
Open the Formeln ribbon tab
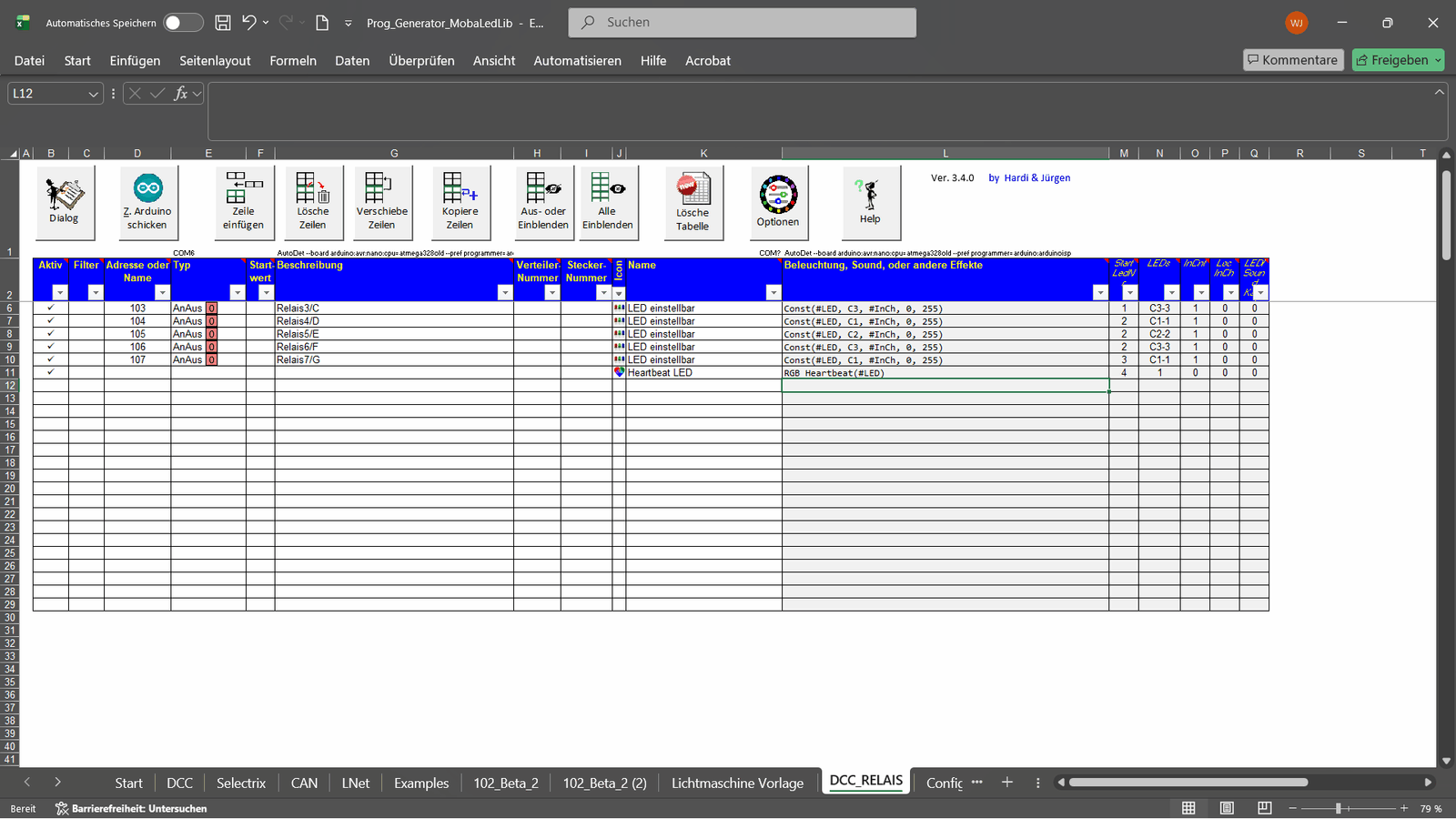pos(293,61)
